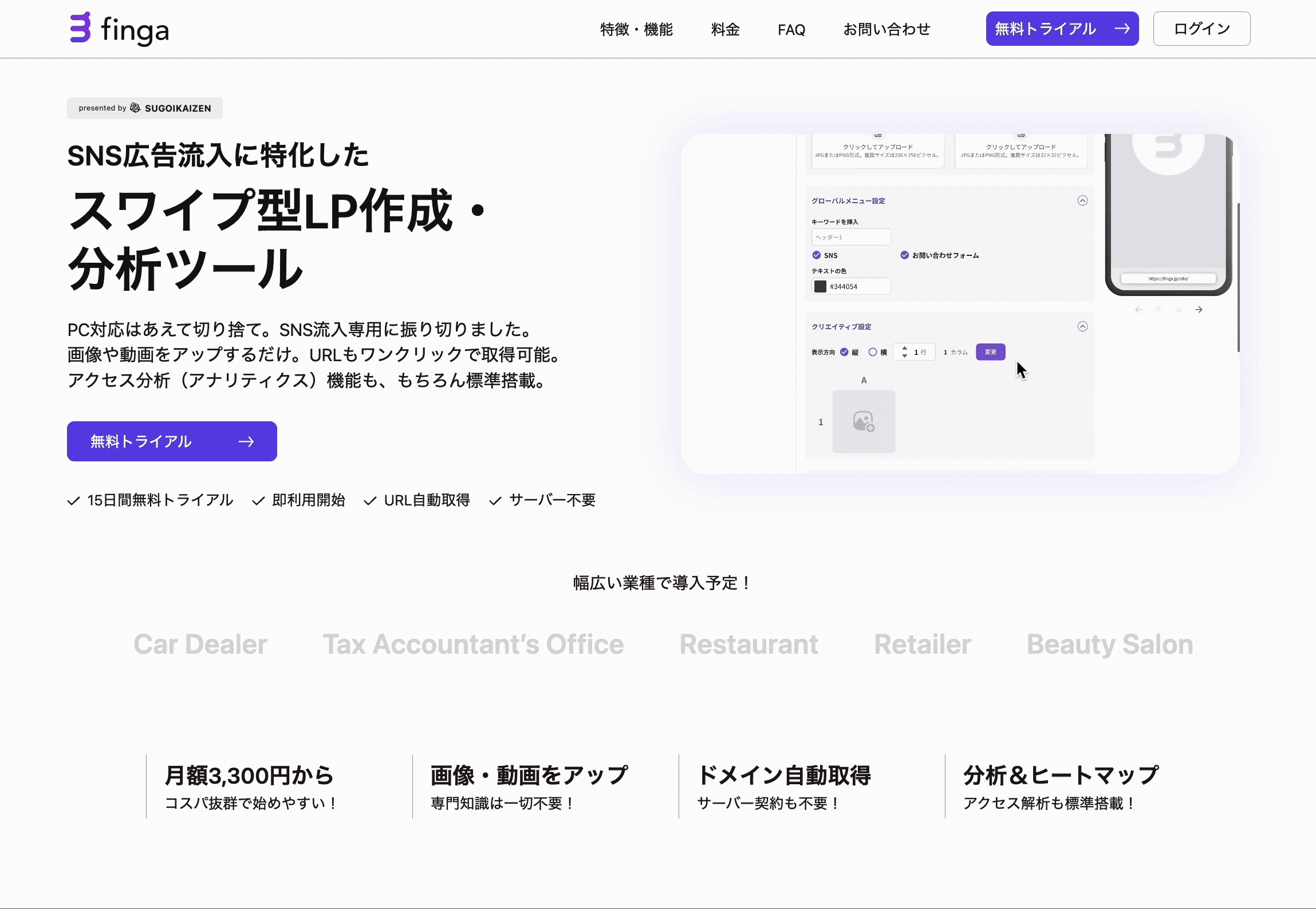Click the add-image icon in cell A1
Viewport: 1316px width, 909px height.
coord(864,422)
